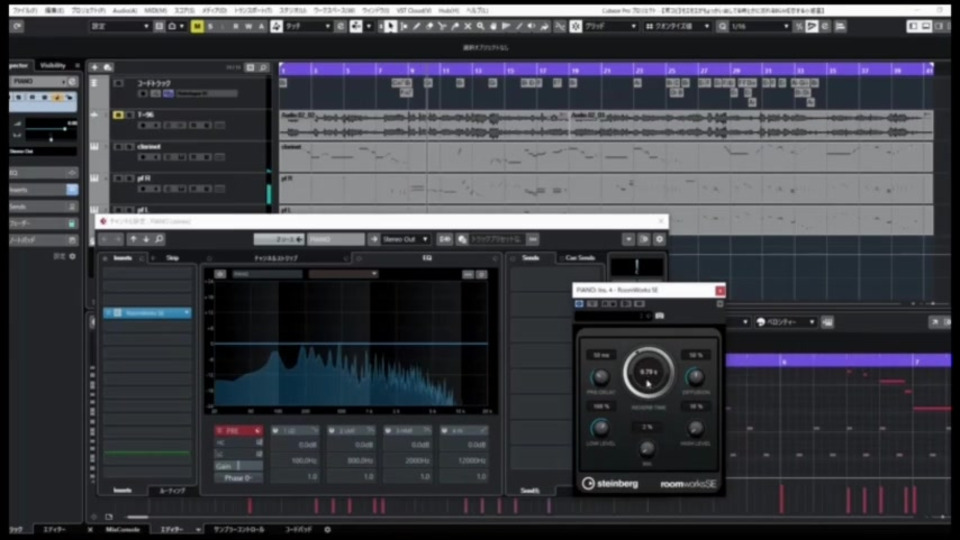
Task: Turn the RoomWorks Mix knob
Action: 647,449
